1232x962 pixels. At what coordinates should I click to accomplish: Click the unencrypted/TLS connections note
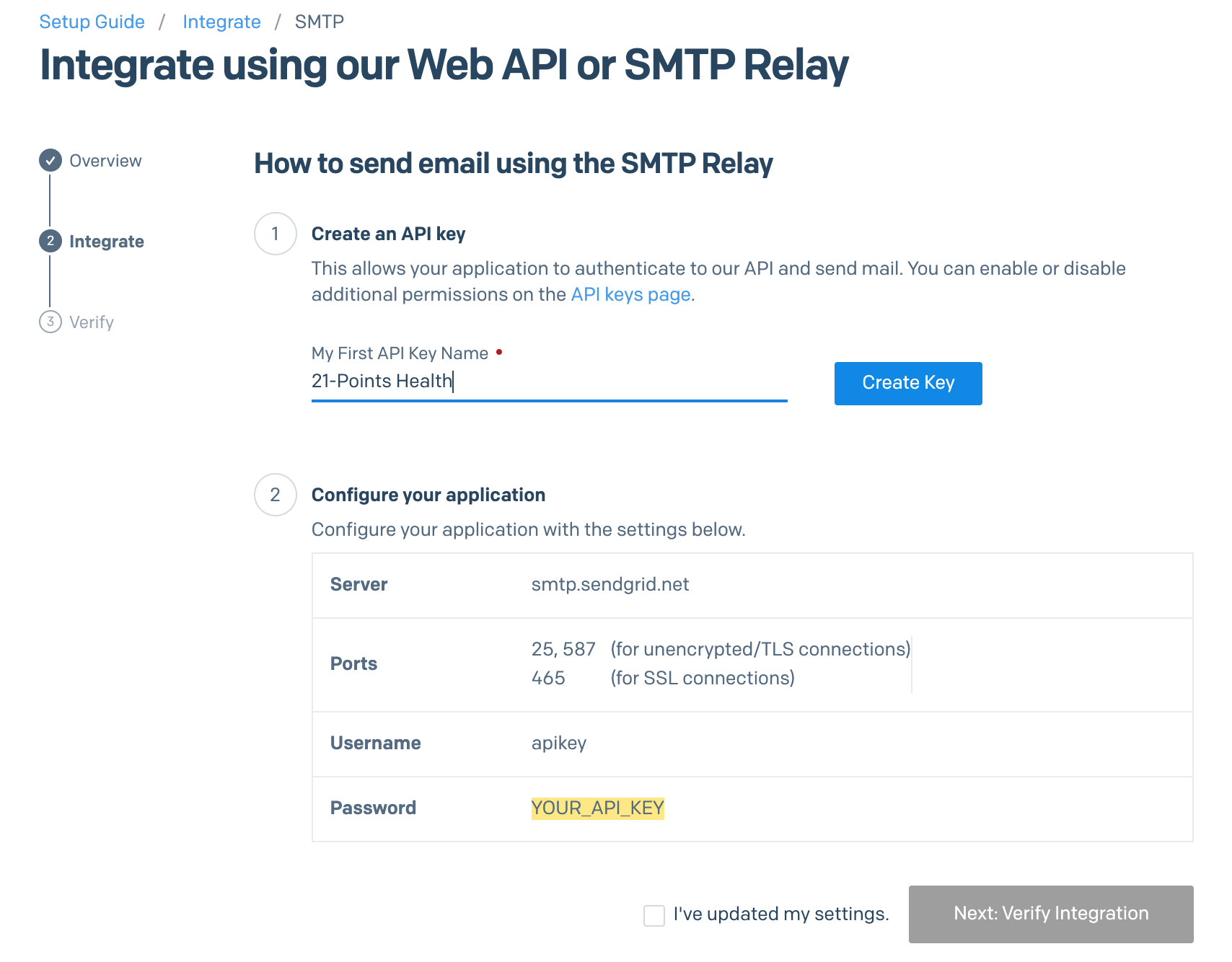[x=760, y=649]
